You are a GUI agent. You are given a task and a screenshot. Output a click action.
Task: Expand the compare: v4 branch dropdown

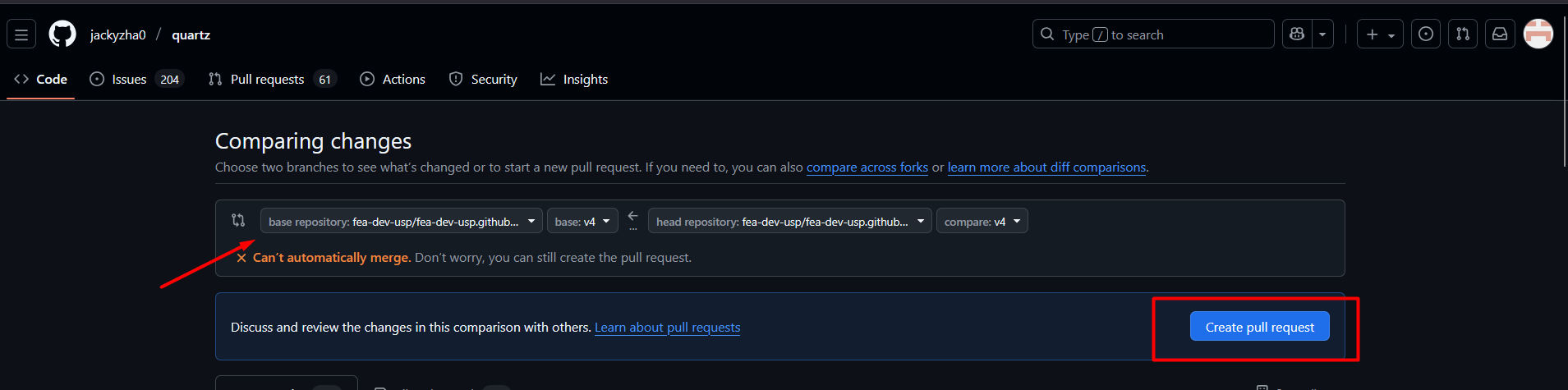pos(982,222)
